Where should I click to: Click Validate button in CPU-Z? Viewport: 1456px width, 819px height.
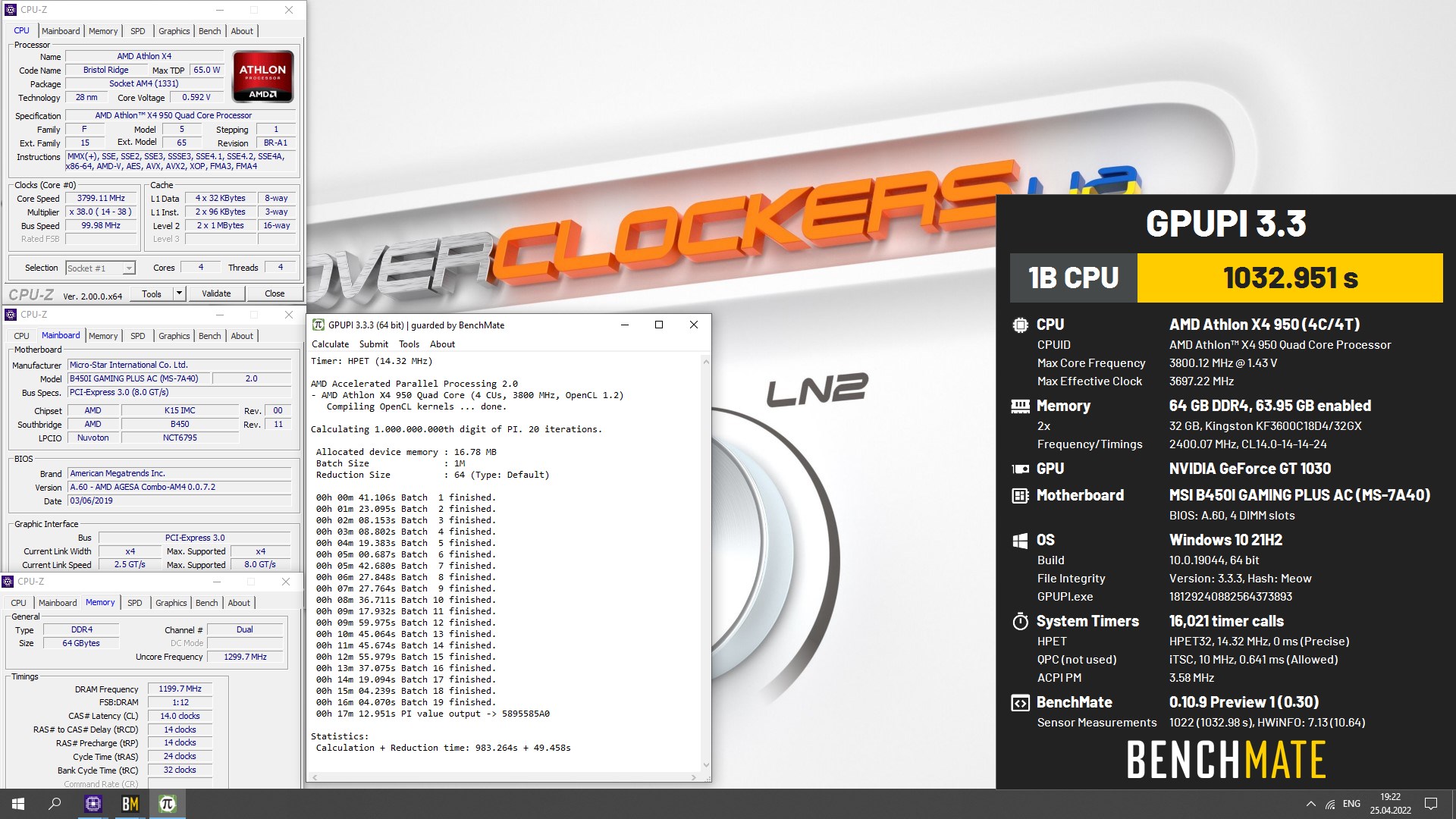tap(216, 293)
